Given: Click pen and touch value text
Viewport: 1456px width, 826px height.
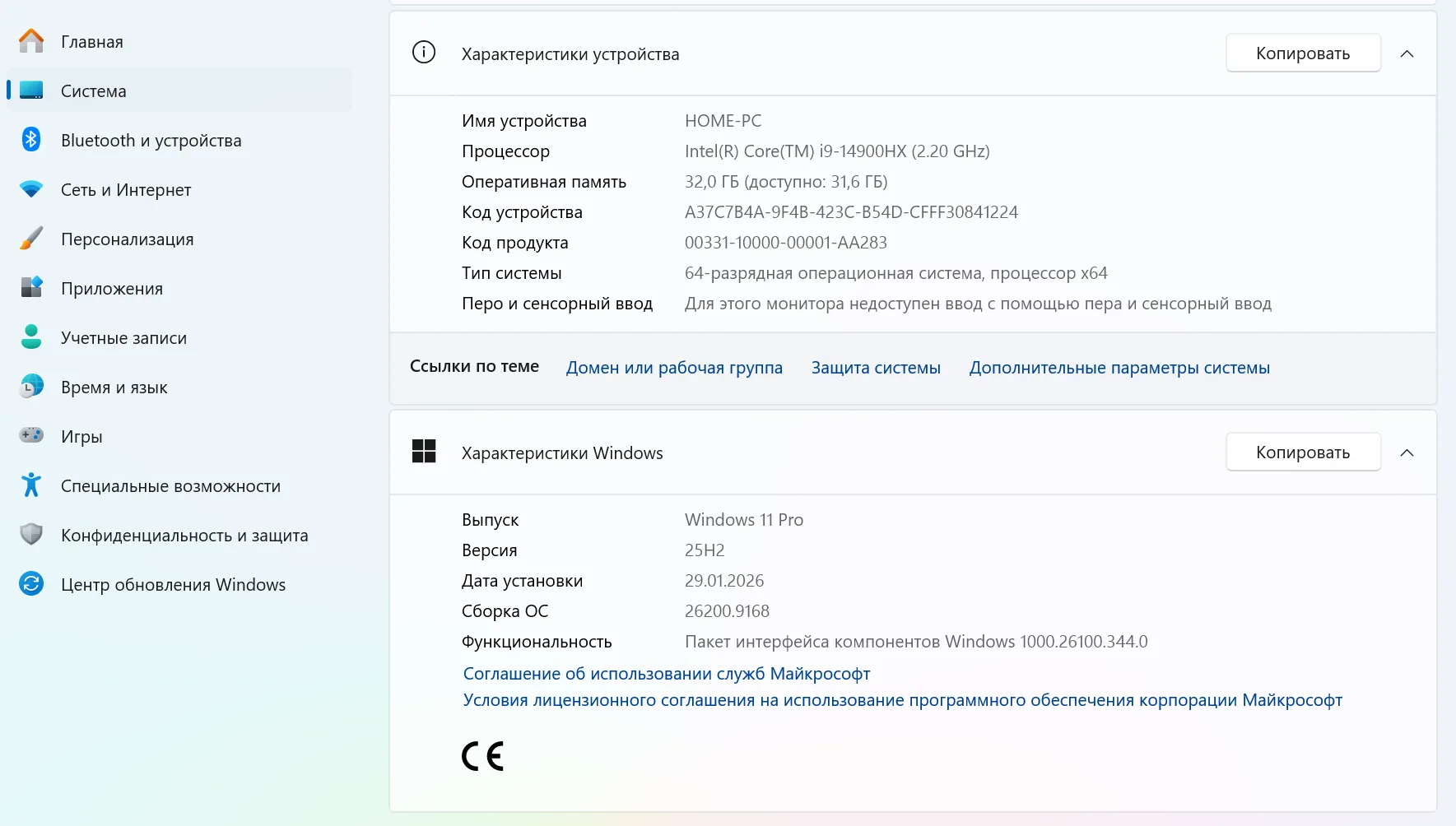Looking at the screenshot, I should pos(979,304).
